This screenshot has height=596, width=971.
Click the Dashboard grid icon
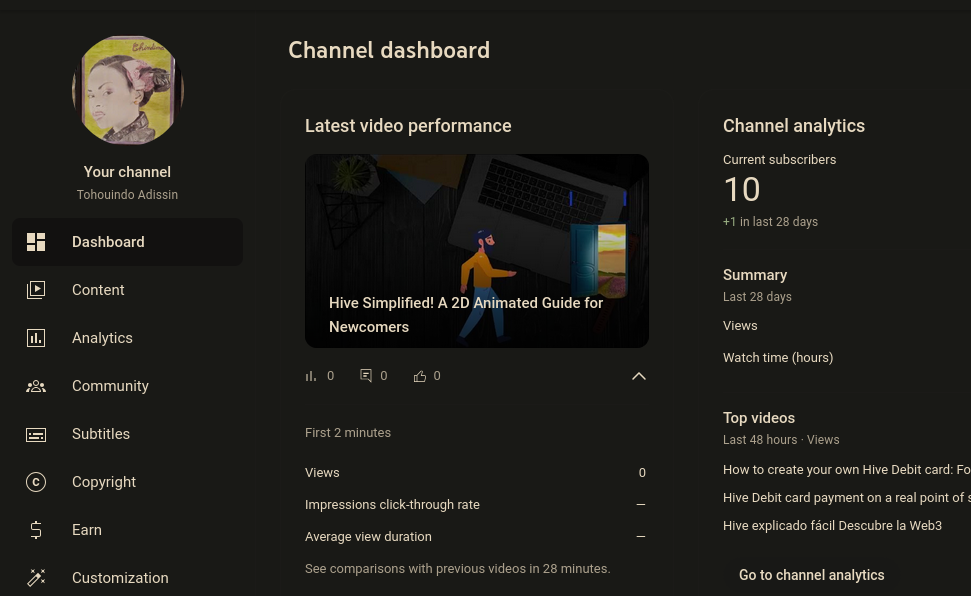(36, 242)
